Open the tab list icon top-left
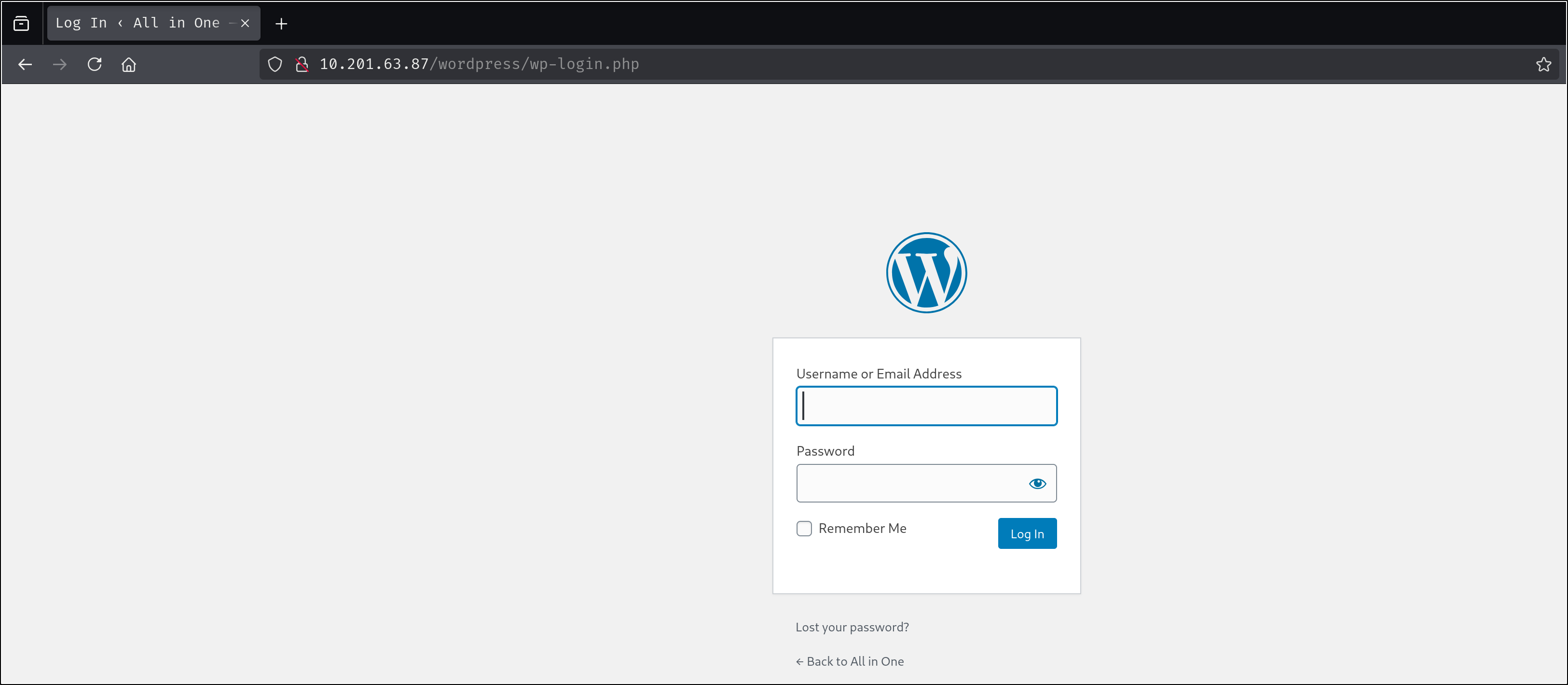Viewport: 1568px width, 685px height. pyautogui.click(x=21, y=24)
